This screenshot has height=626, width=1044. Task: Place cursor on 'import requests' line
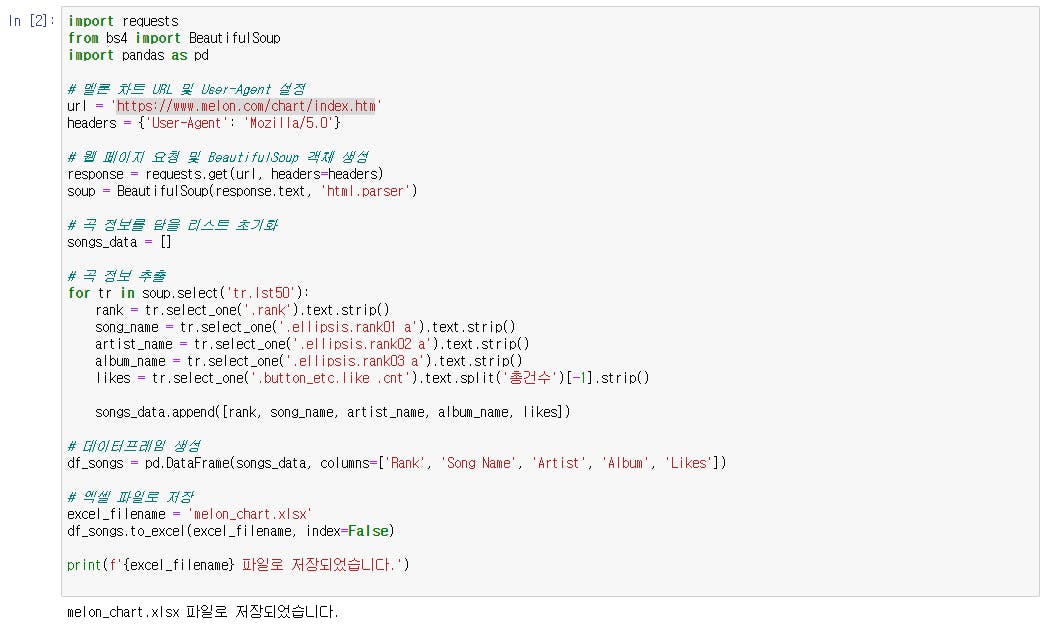(x=123, y=21)
